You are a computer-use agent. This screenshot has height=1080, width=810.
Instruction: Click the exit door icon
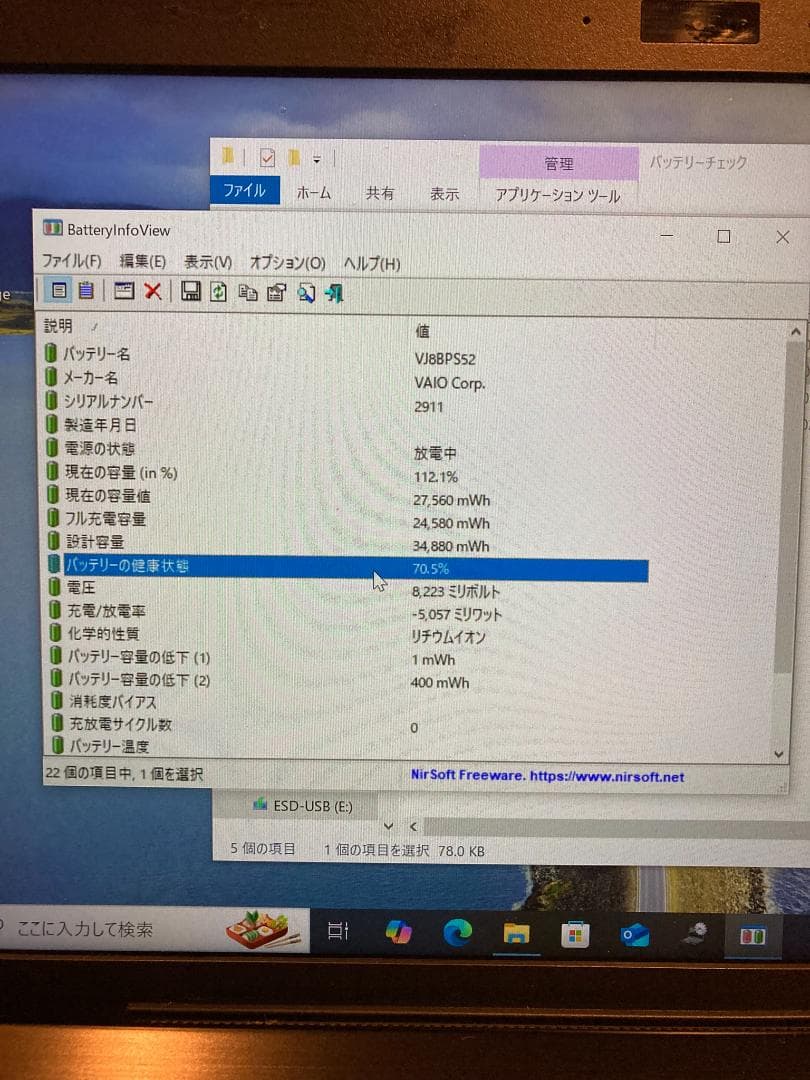(334, 294)
